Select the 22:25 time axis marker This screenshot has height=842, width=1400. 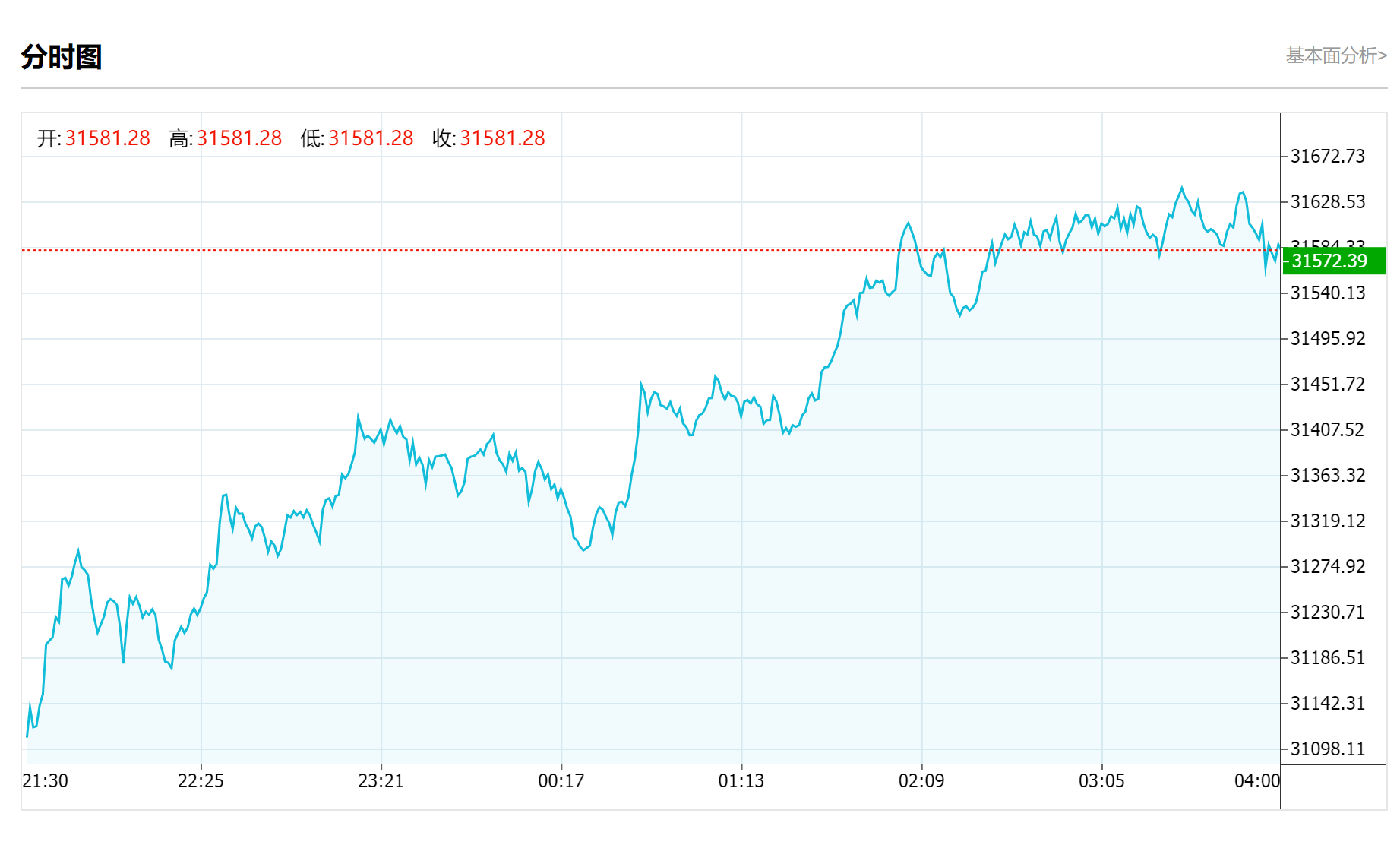[x=201, y=781]
